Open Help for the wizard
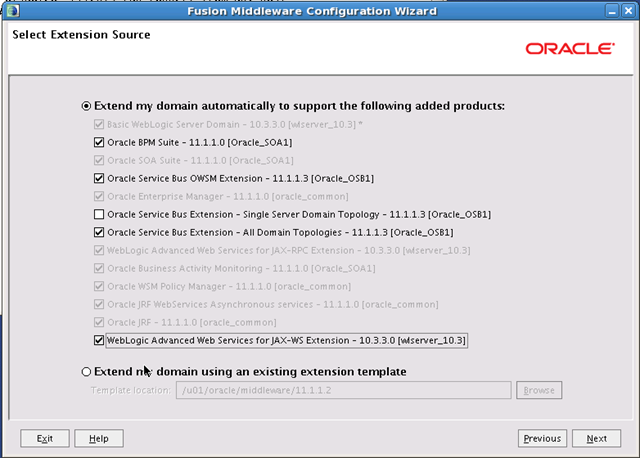 pos(99,438)
